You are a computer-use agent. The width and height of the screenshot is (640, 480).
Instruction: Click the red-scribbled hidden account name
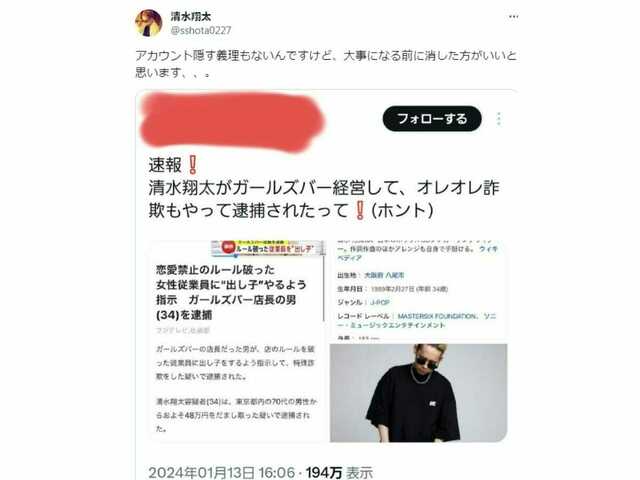231,120
